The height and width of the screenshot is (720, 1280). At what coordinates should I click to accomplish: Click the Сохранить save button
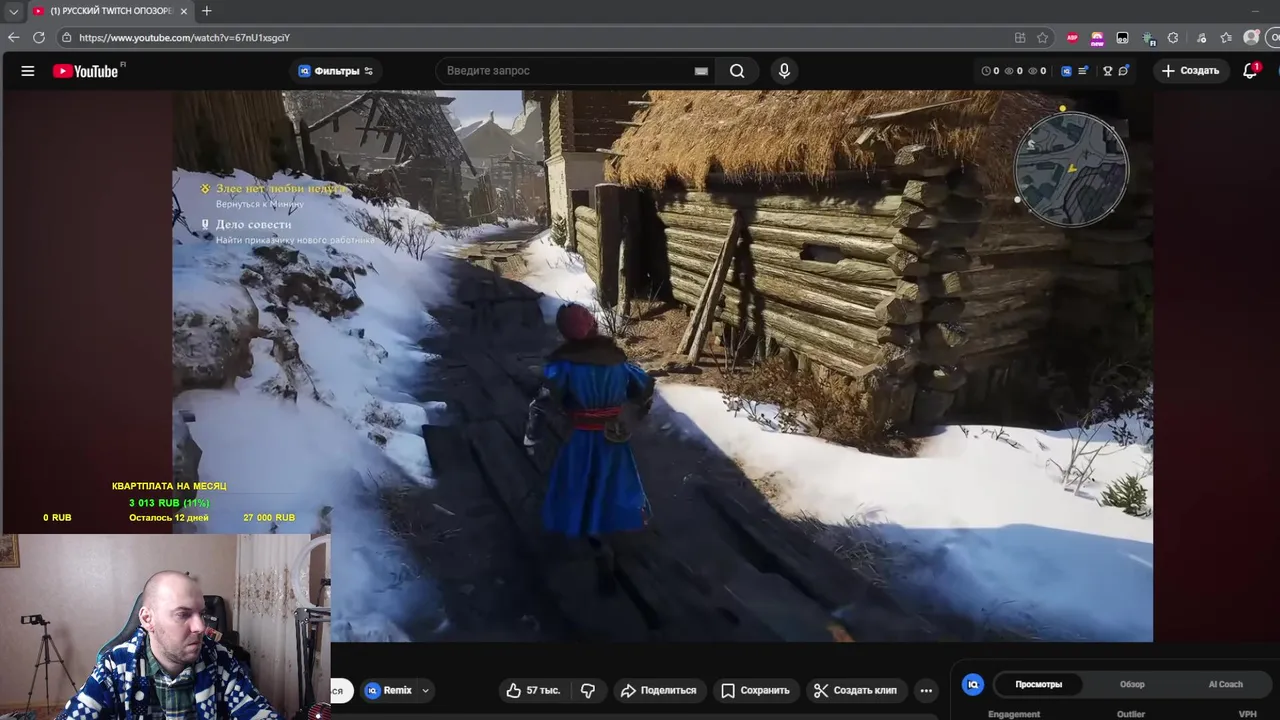click(755, 690)
